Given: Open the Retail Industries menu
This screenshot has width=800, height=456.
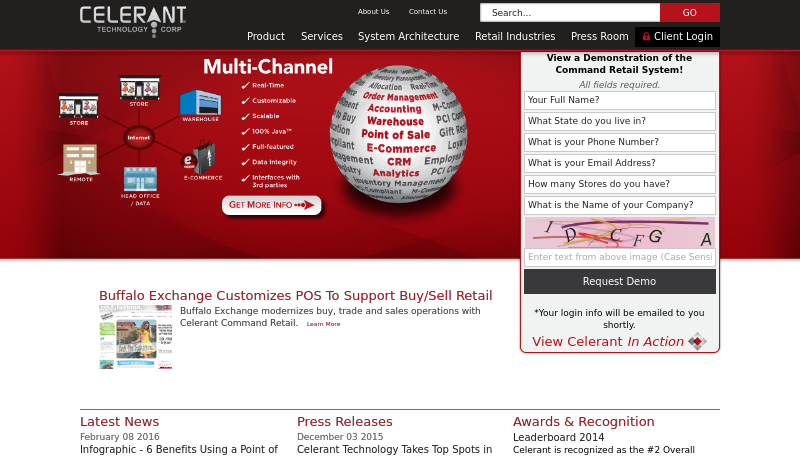Looking at the screenshot, I should click(515, 36).
